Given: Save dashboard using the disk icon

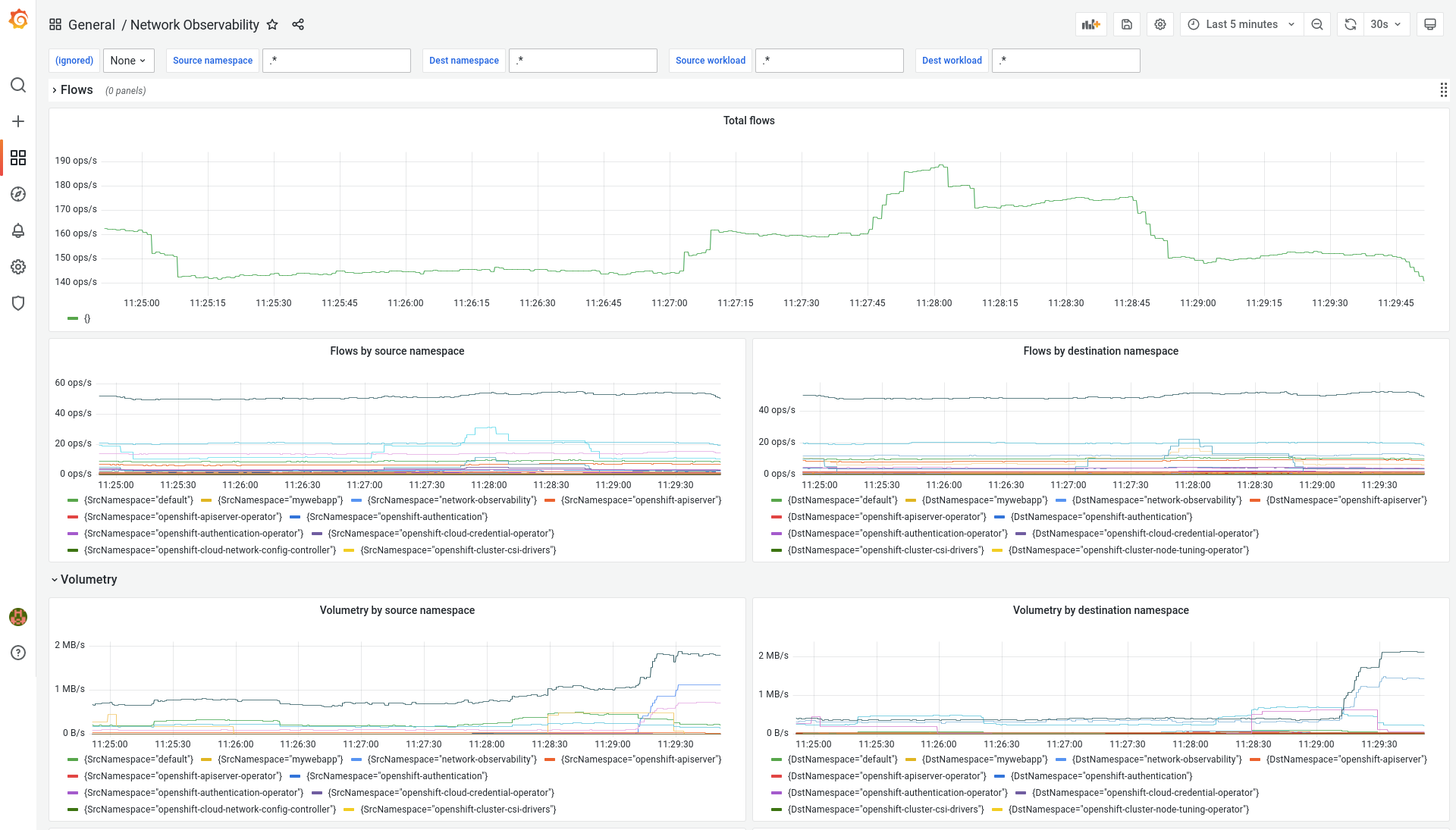Looking at the screenshot, I should (x=1127, y=24).
